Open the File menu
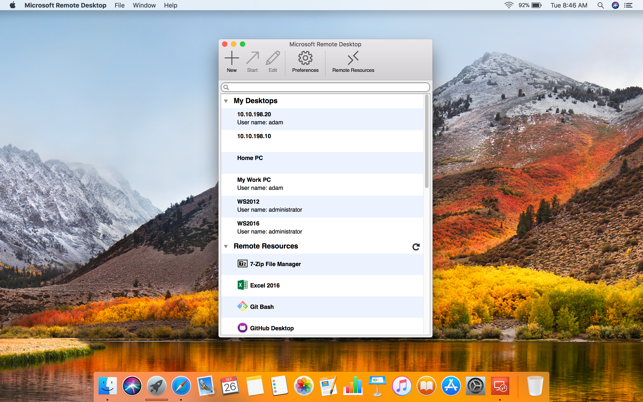Image resolution: width=643 pixels, height=402 pixels. [119, 5]
